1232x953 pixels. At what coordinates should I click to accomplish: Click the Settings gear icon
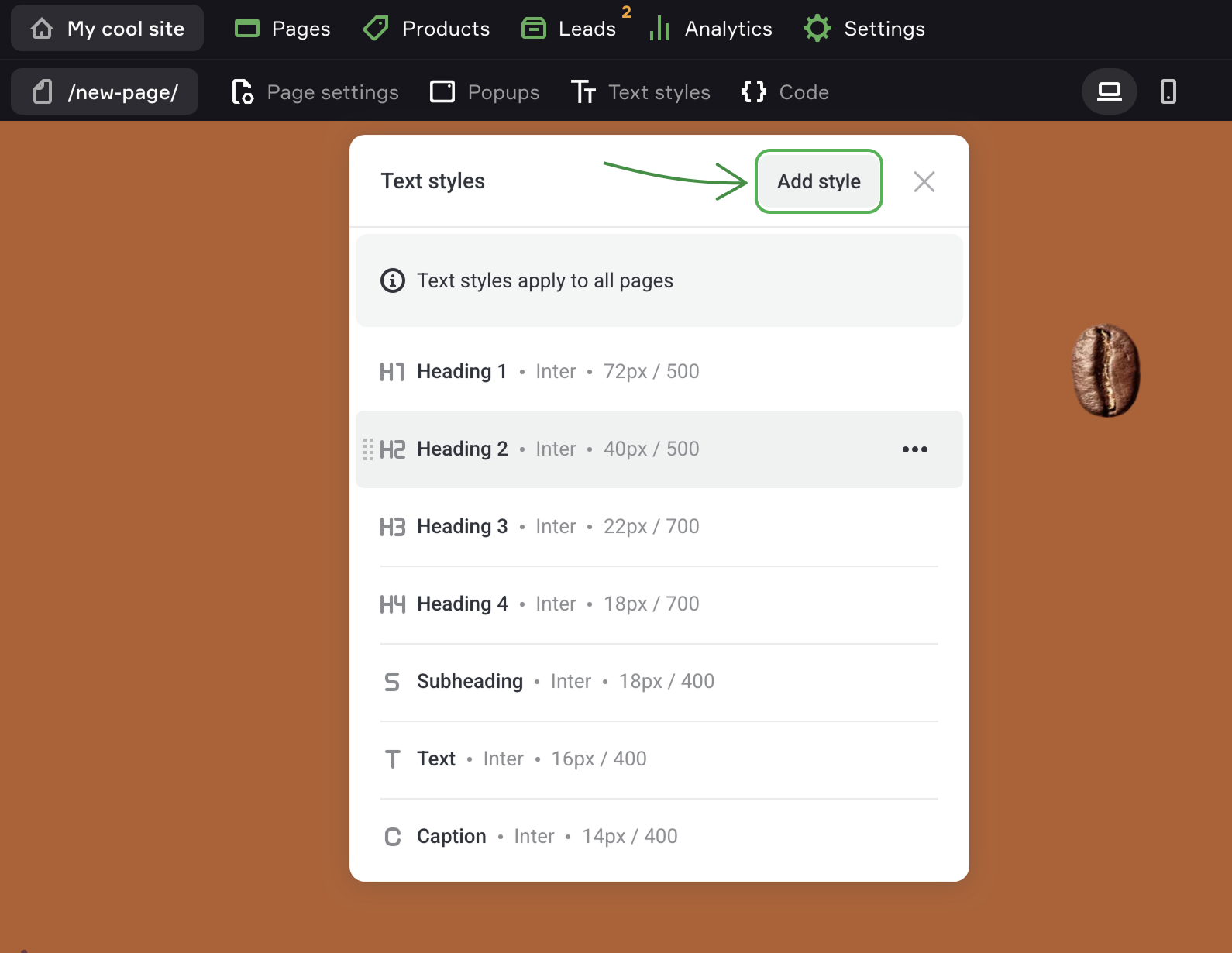point(817,29)
